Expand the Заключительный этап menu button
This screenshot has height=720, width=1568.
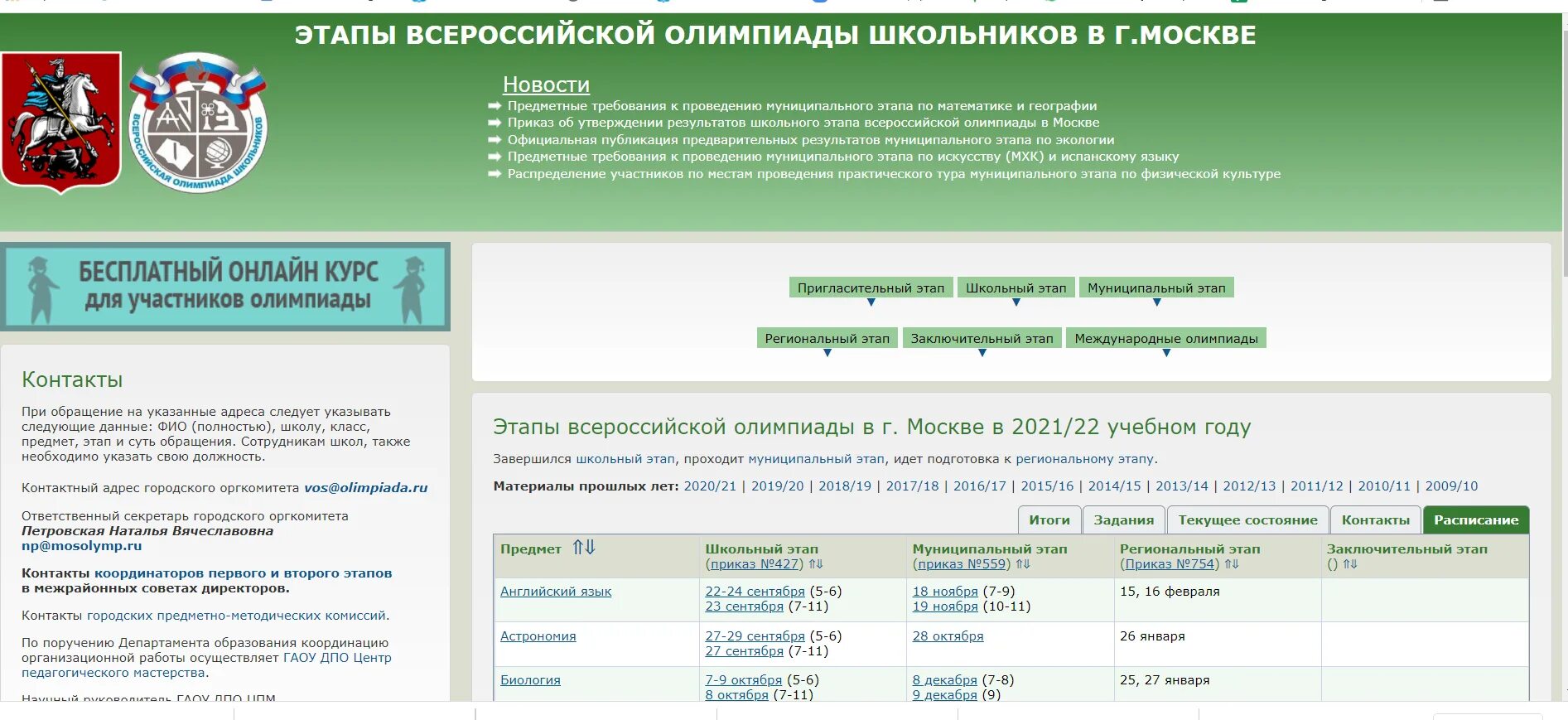982,339
